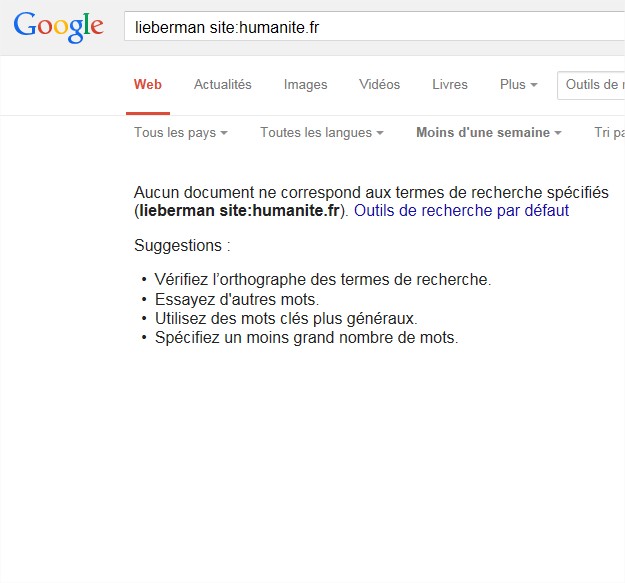Click bold 'lieberman site:humanite.fr' in the message

(239, 210)
